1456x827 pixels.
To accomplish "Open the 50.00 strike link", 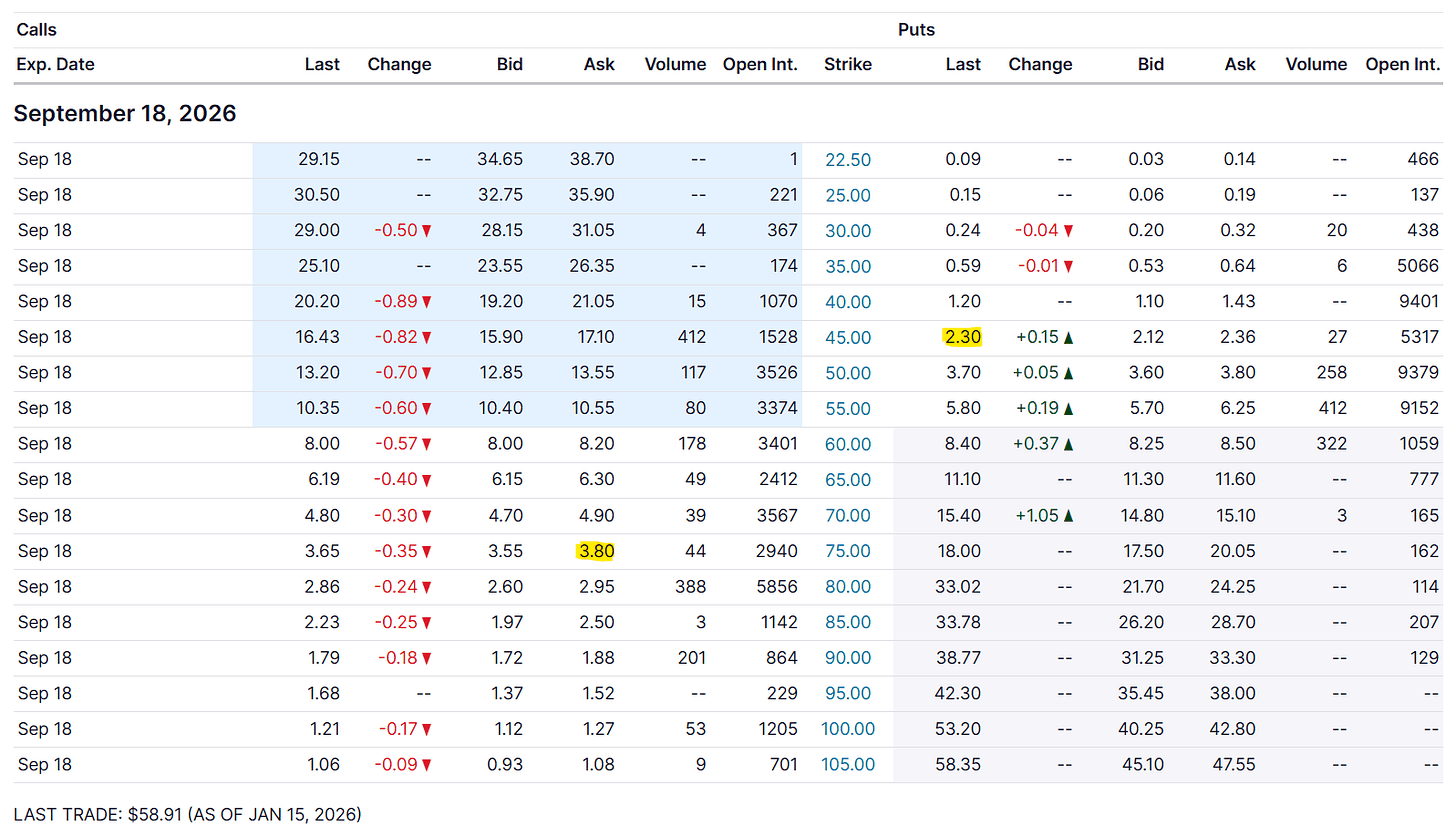I will (x=847, y=373).
